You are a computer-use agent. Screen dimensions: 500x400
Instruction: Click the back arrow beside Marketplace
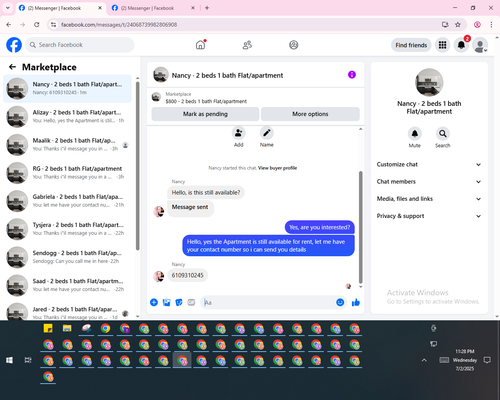click(12, 67)
